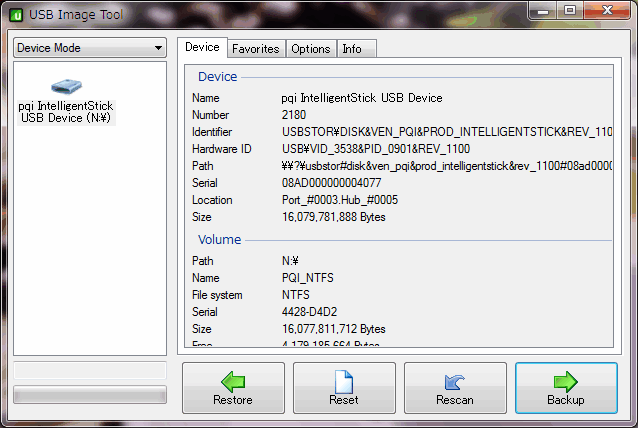Click the 'Identifier' field label

click(x=212, y=132)
